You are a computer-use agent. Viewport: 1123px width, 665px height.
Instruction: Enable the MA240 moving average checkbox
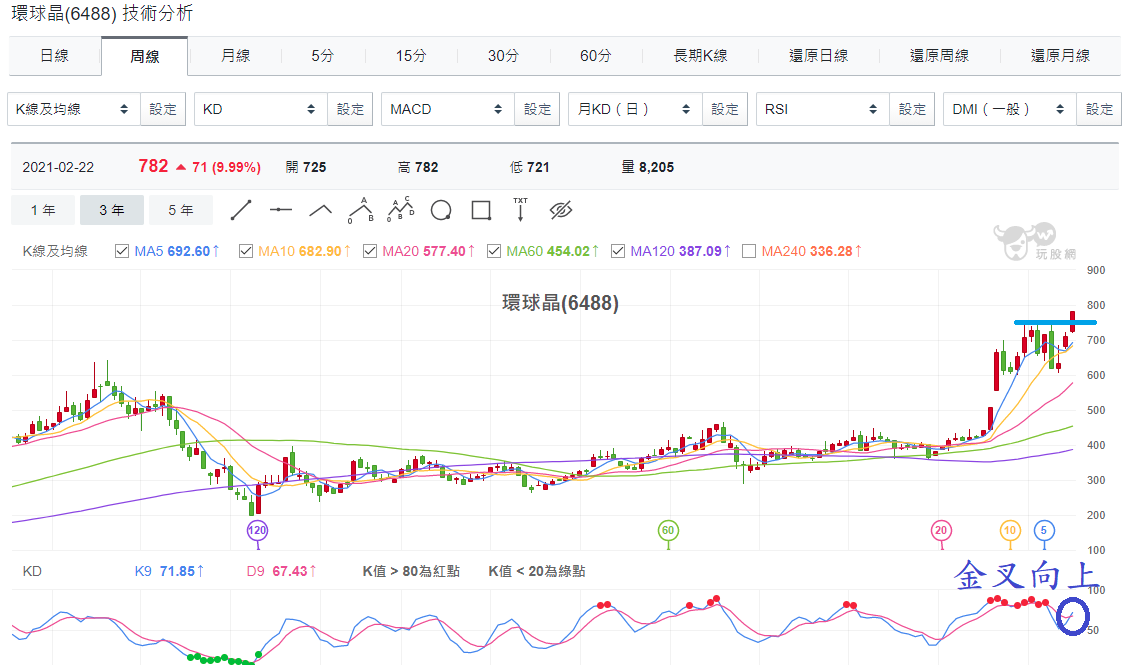click(749, 251)
